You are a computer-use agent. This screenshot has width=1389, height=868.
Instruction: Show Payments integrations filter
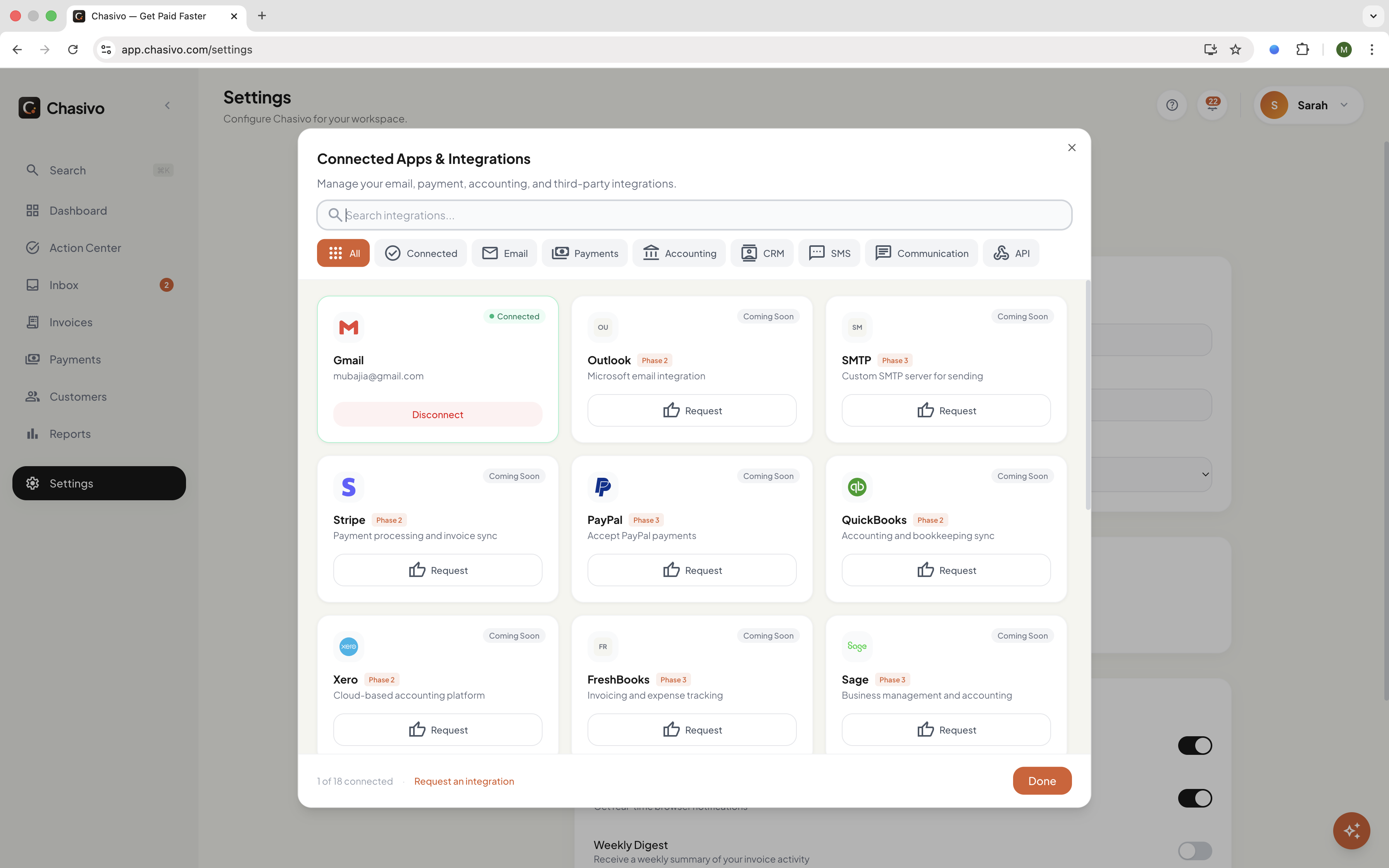pos(585,253)
